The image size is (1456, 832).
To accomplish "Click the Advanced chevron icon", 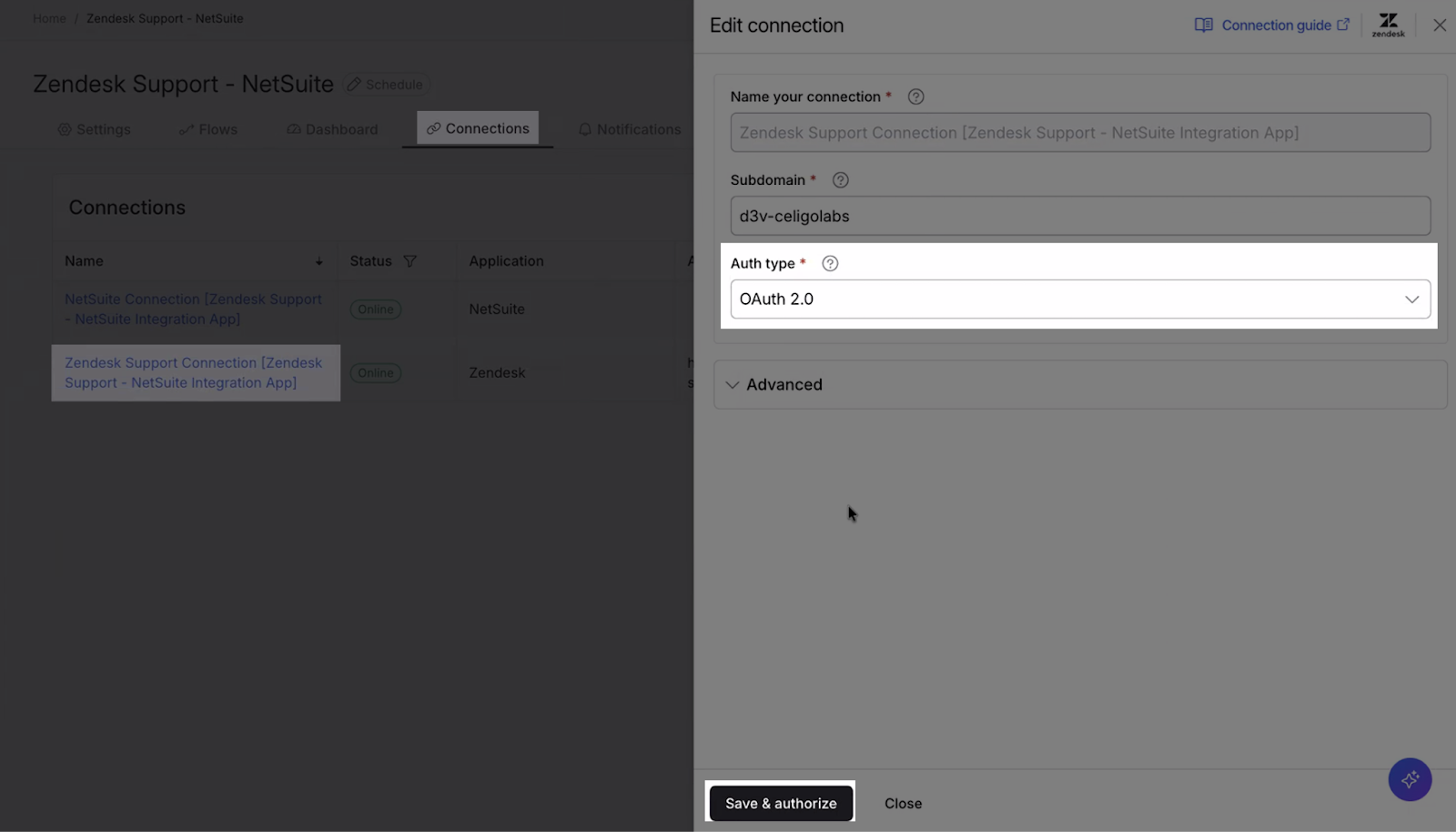I will click(x=732, y=385).
